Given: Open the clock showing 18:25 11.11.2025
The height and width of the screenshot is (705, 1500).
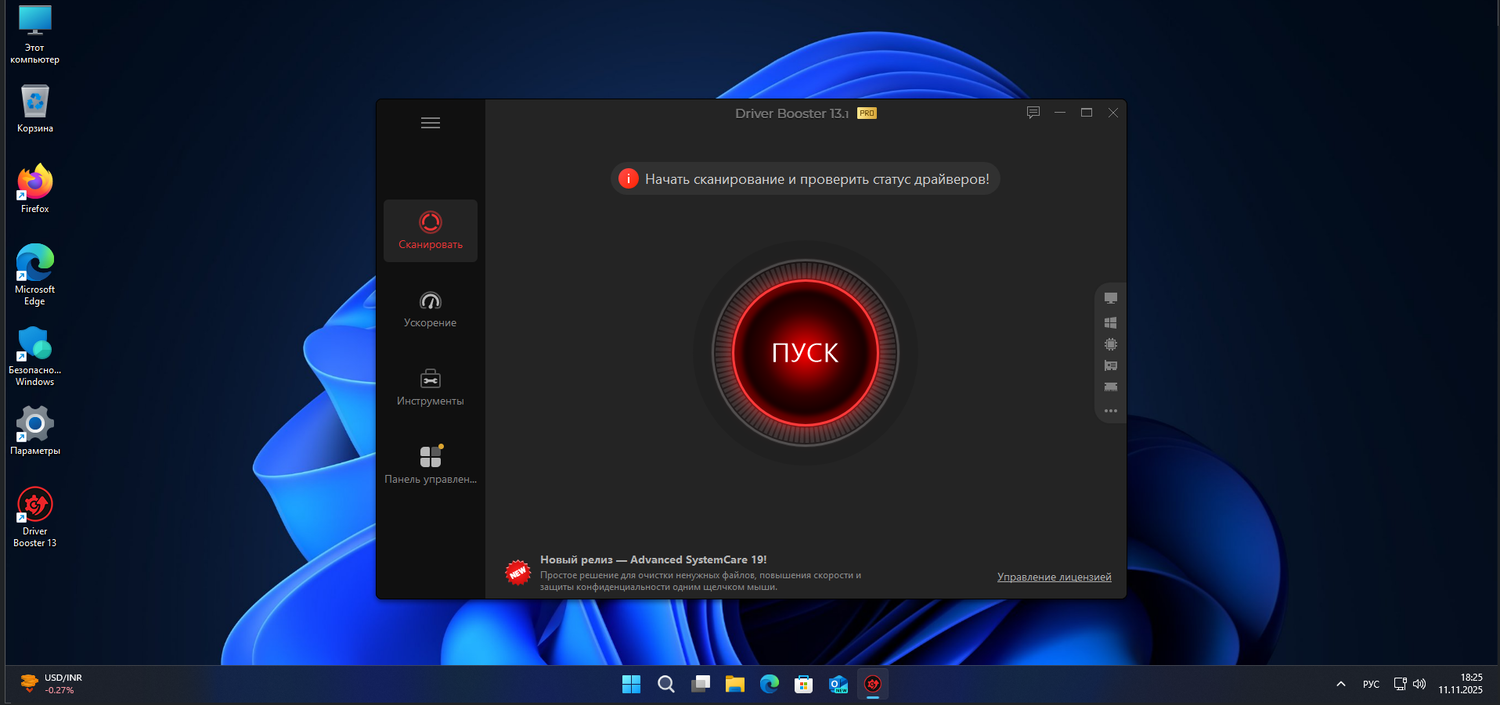Looking at the screenshot, I should pos(1461,684).
